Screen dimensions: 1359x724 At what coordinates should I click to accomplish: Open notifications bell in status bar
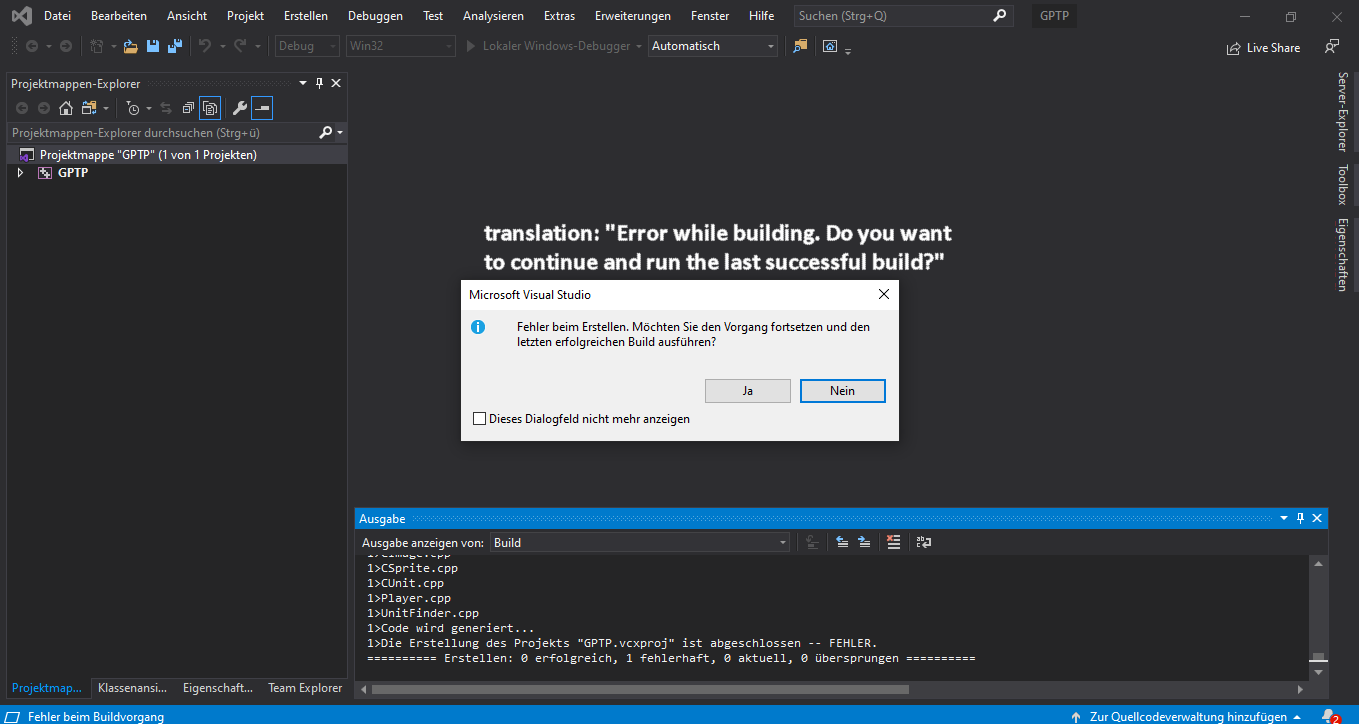[x=1330, y=716]
